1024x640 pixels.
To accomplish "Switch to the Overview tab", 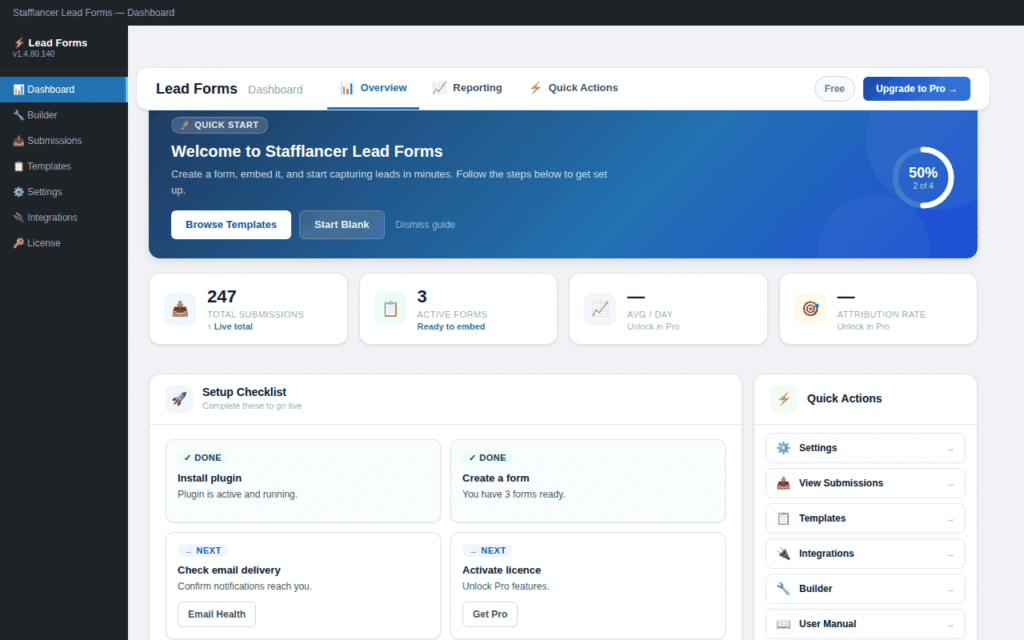I will [x=373, y=88].
